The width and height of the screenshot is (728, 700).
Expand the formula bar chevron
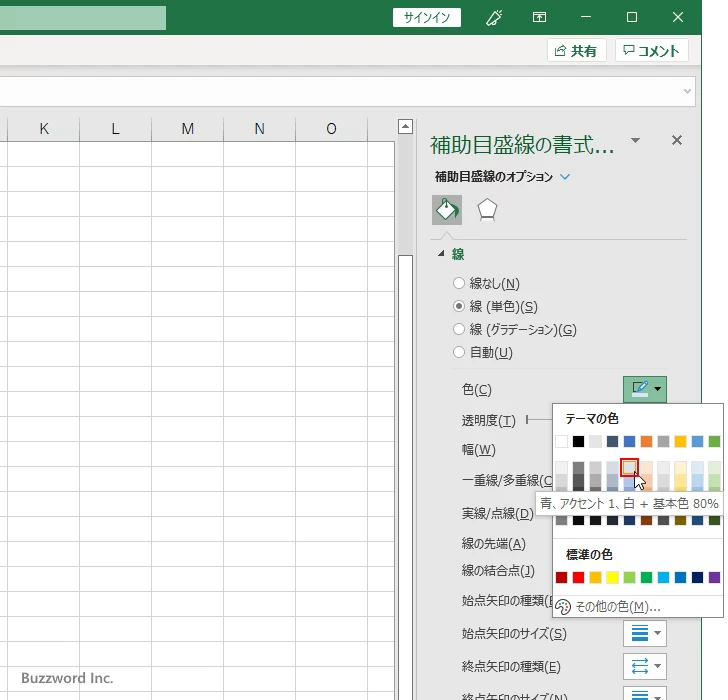pyautogui.click(x=687, y=91)
